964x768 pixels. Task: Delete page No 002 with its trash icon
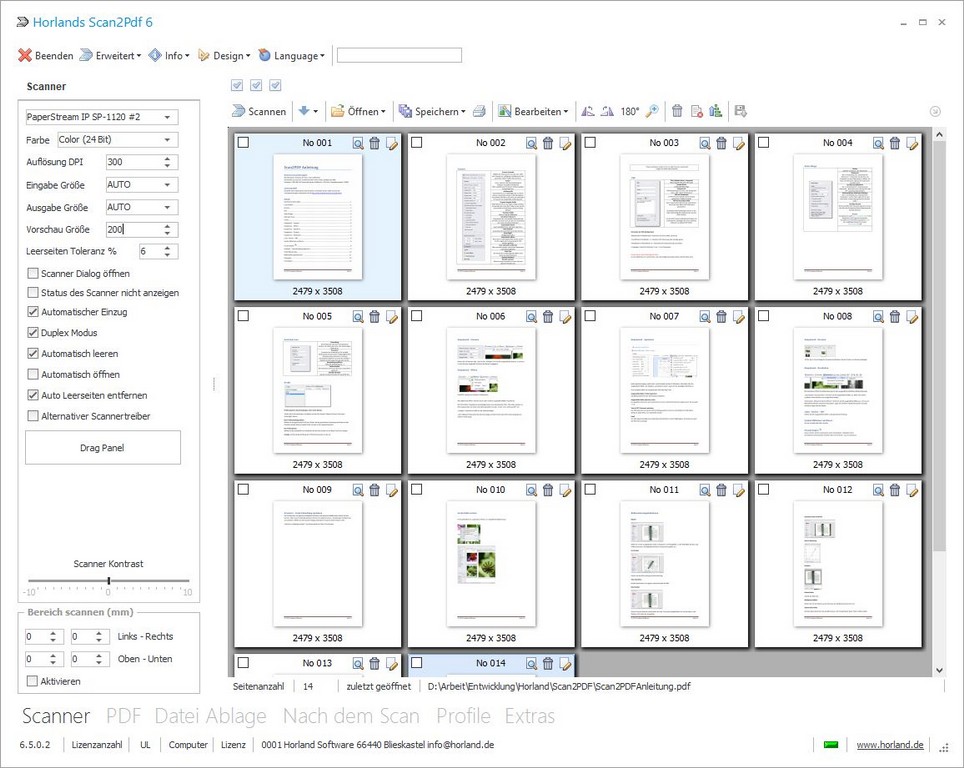pos(548,143)
